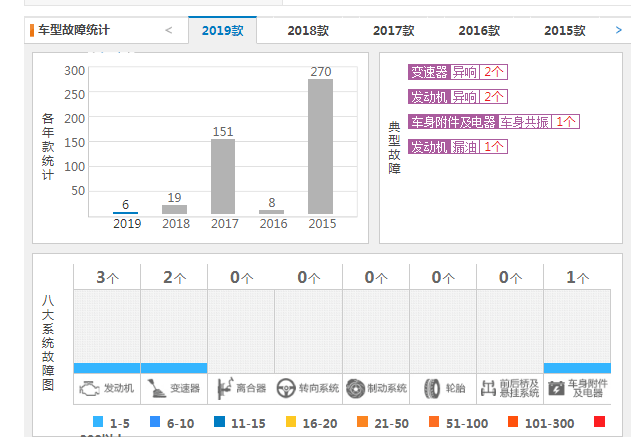The image size is (631, 437).
Task: Click the orange 21-50 legend swatch
Action: pyautogui.click(x=362, y=422)
